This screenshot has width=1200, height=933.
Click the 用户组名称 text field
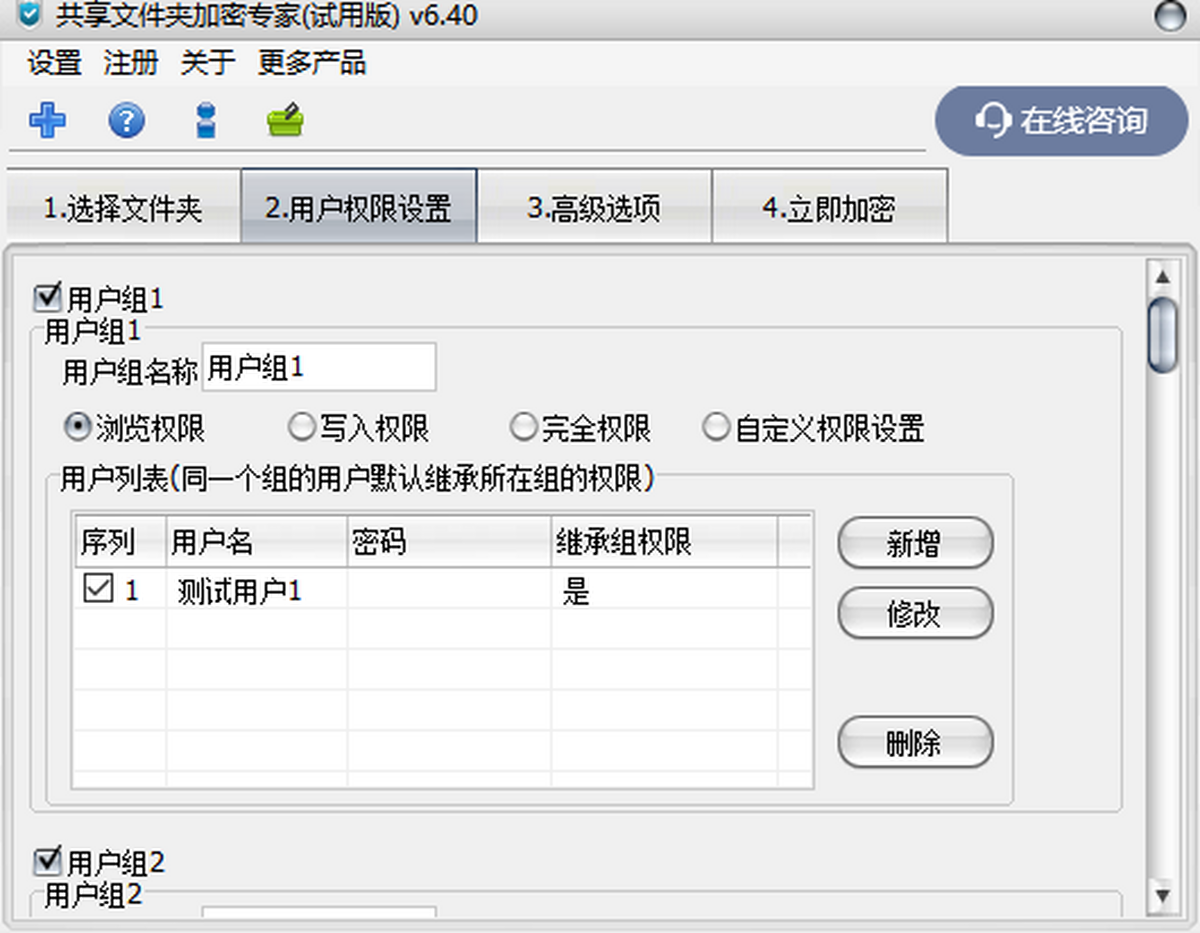tap(318, 368)
